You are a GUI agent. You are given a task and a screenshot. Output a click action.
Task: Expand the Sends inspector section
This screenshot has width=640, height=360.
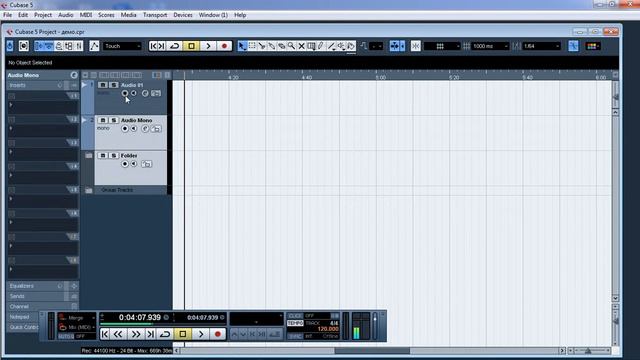(x=43, y=296)
